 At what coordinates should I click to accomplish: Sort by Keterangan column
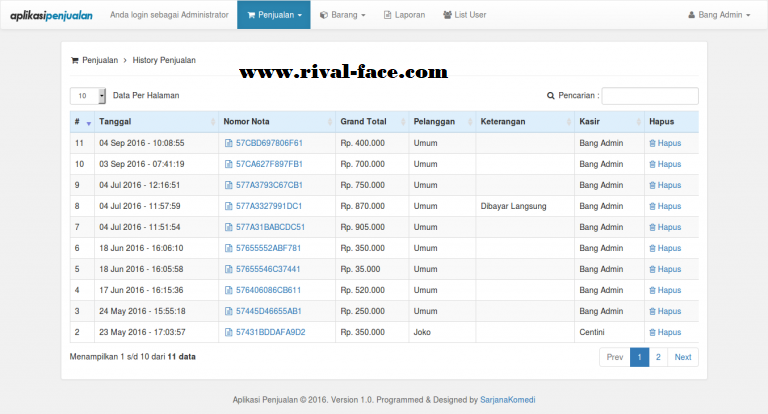[525, 122]
